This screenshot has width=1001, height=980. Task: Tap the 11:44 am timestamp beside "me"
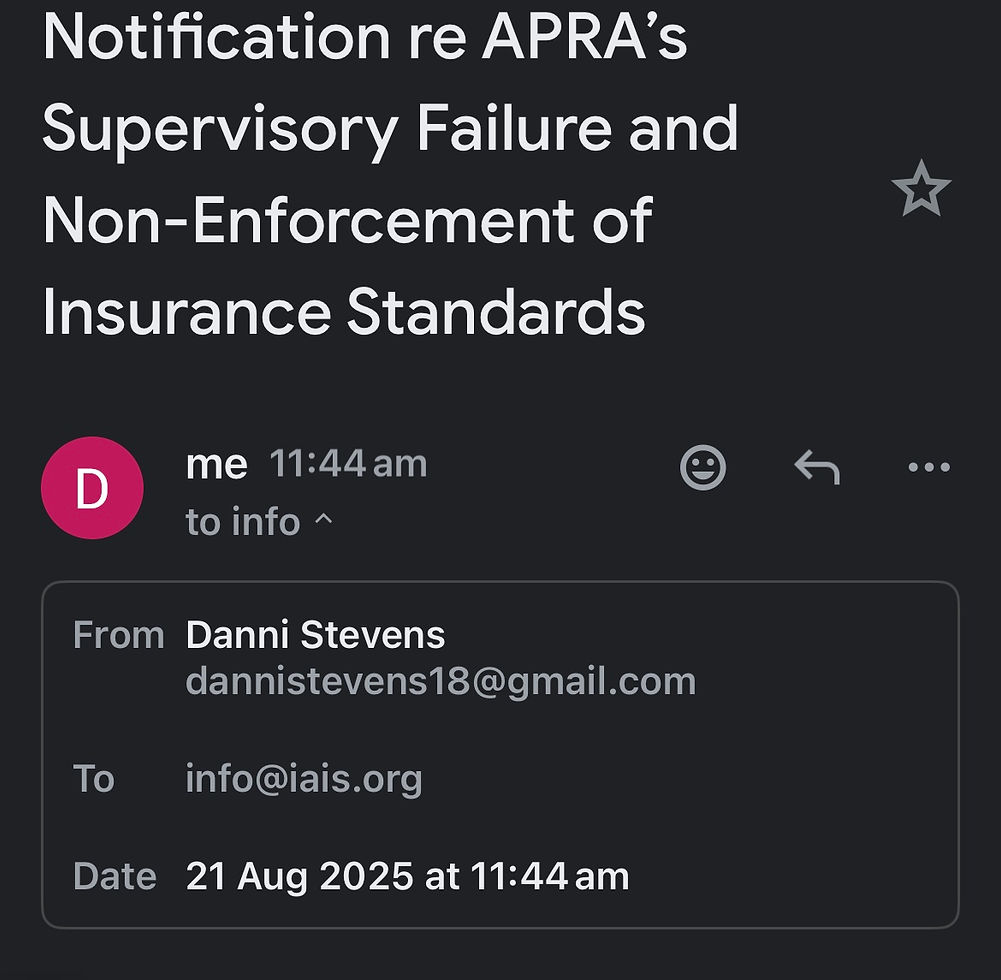[348, 464]
